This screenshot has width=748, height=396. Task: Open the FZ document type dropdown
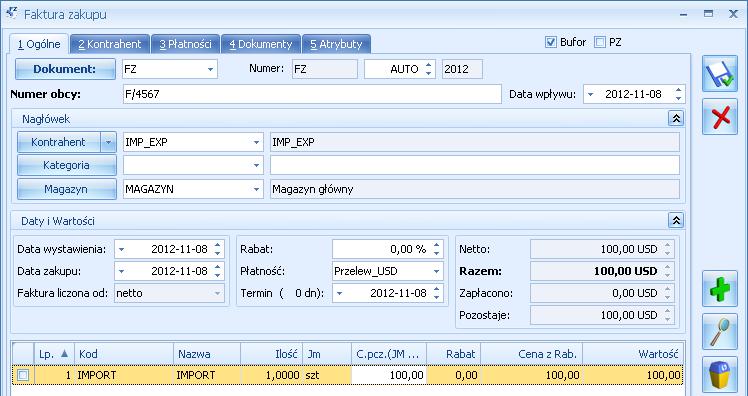pos(210,69)
